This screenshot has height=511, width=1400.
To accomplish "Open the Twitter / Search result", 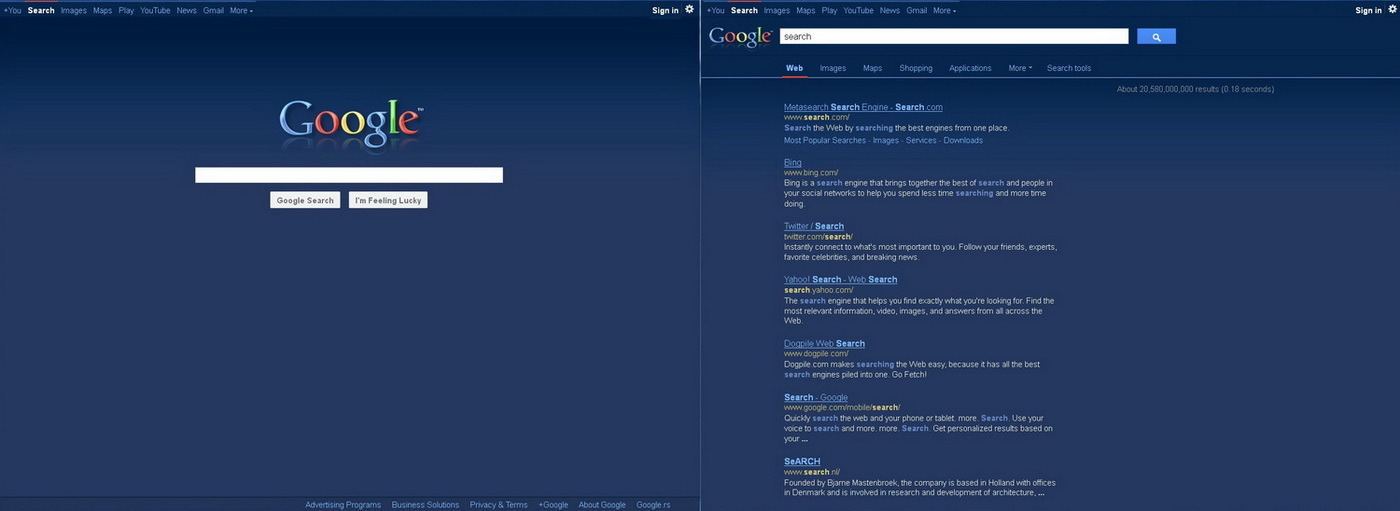I will tap(814, 226).
